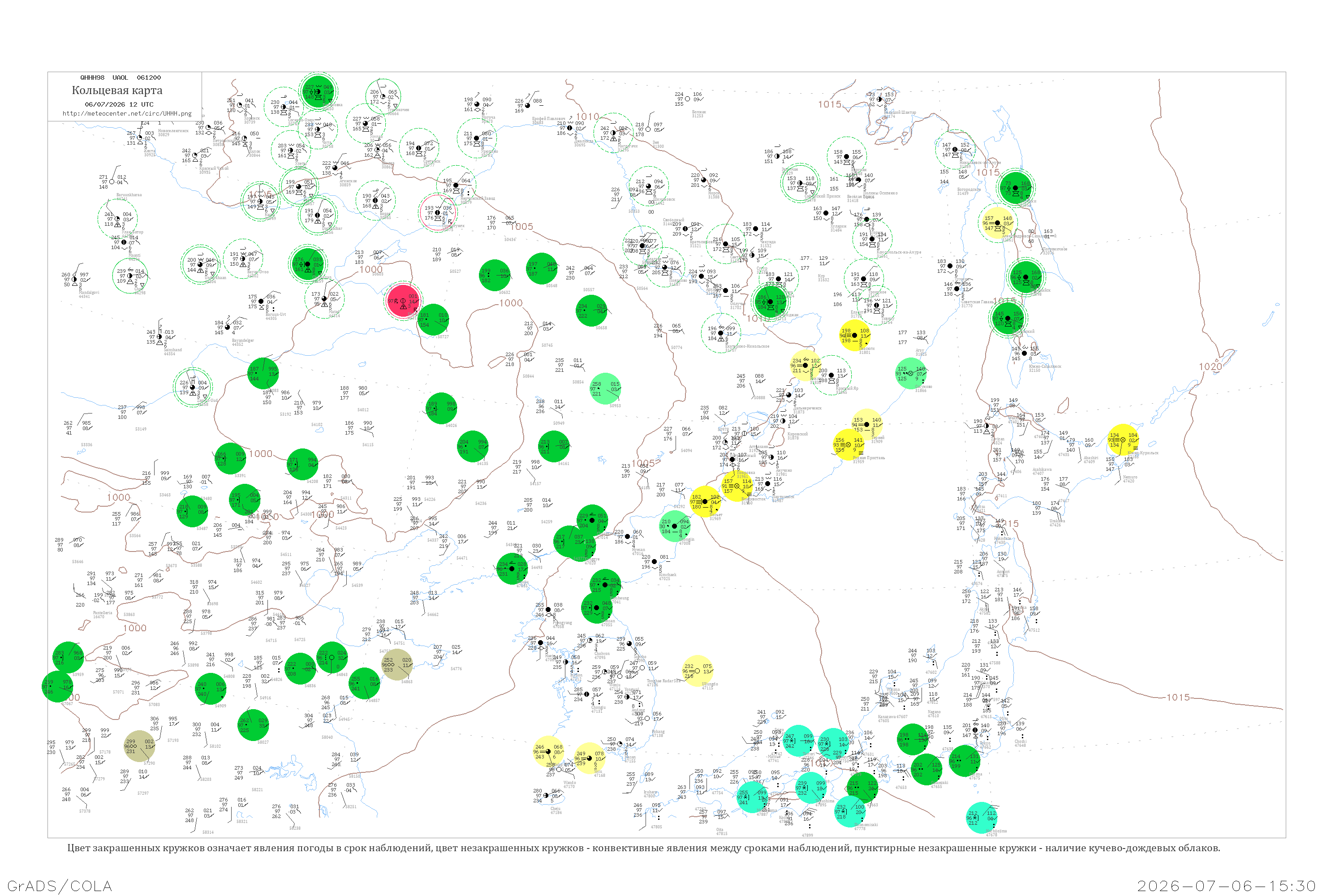Click the "Bayandelger" station label

(243, 340)
